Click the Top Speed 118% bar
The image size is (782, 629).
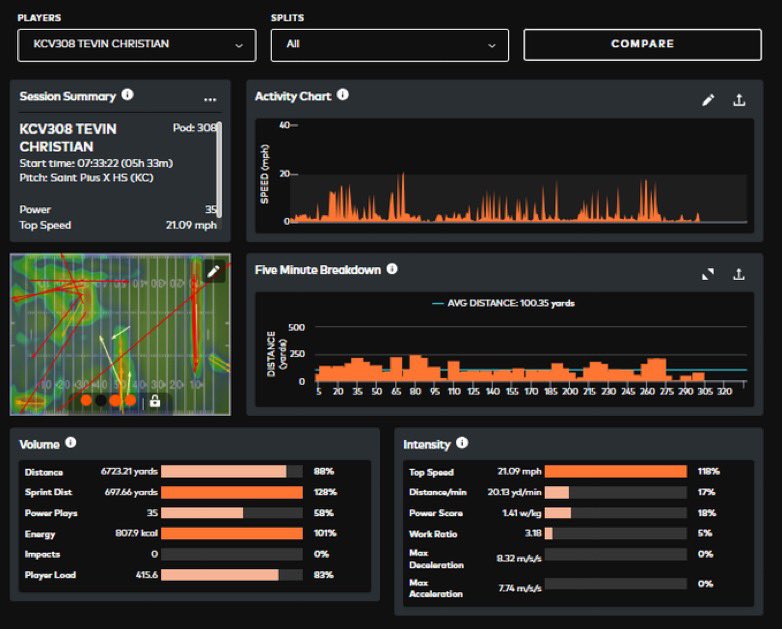(x=616, y=471)
